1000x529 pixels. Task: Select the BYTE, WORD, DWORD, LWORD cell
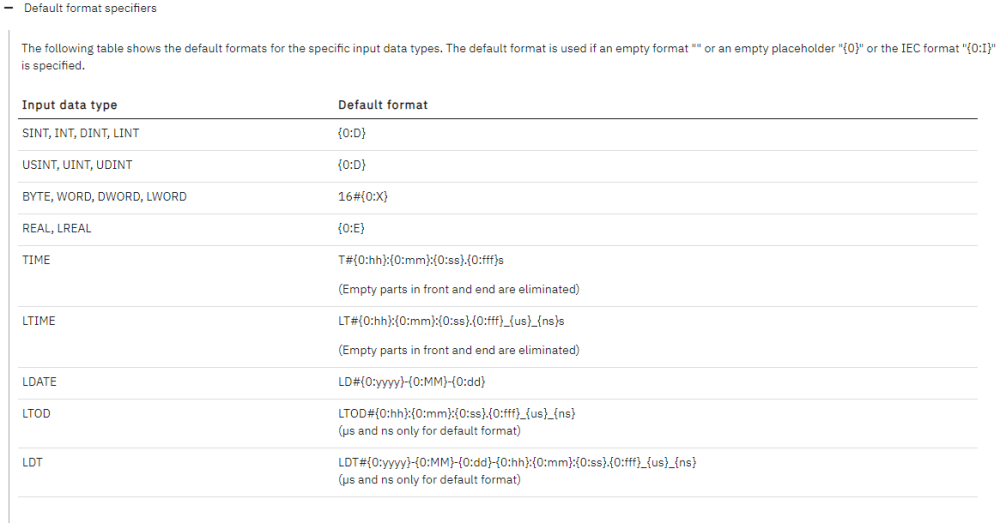104,197
